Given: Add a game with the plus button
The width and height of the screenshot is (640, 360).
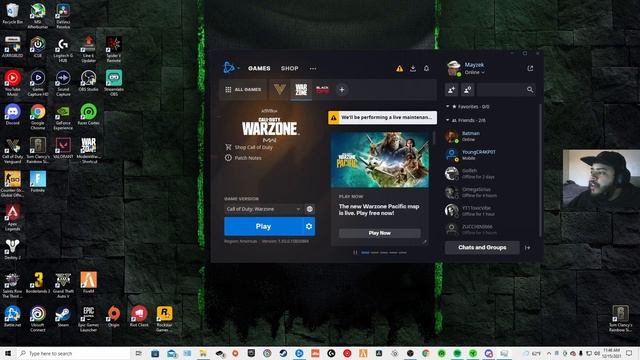Looking at the screenshot, I should pyautogui.click(x=342, y=90).
